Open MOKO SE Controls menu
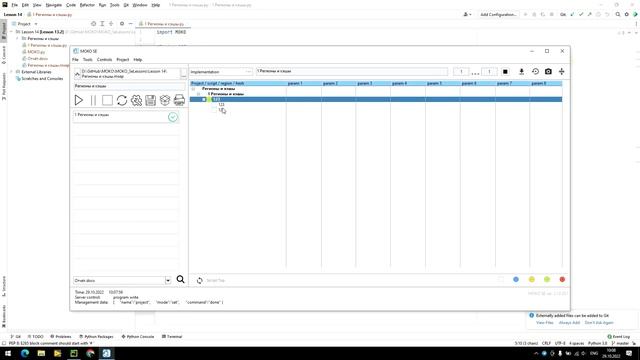The width and height of the screenshot is (640, 360). [x=104, y=60]
